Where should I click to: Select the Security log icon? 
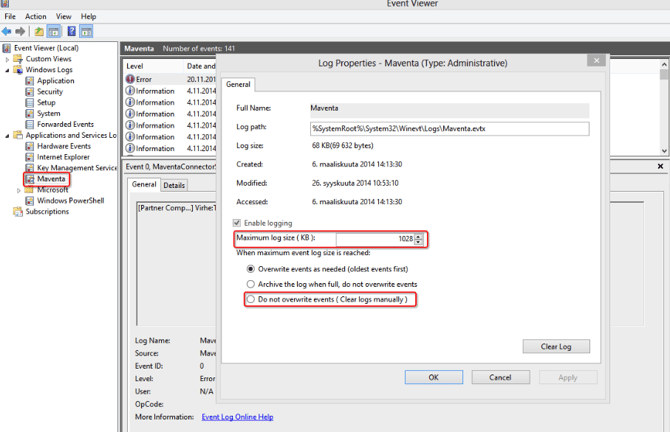[x=30, y=92]
